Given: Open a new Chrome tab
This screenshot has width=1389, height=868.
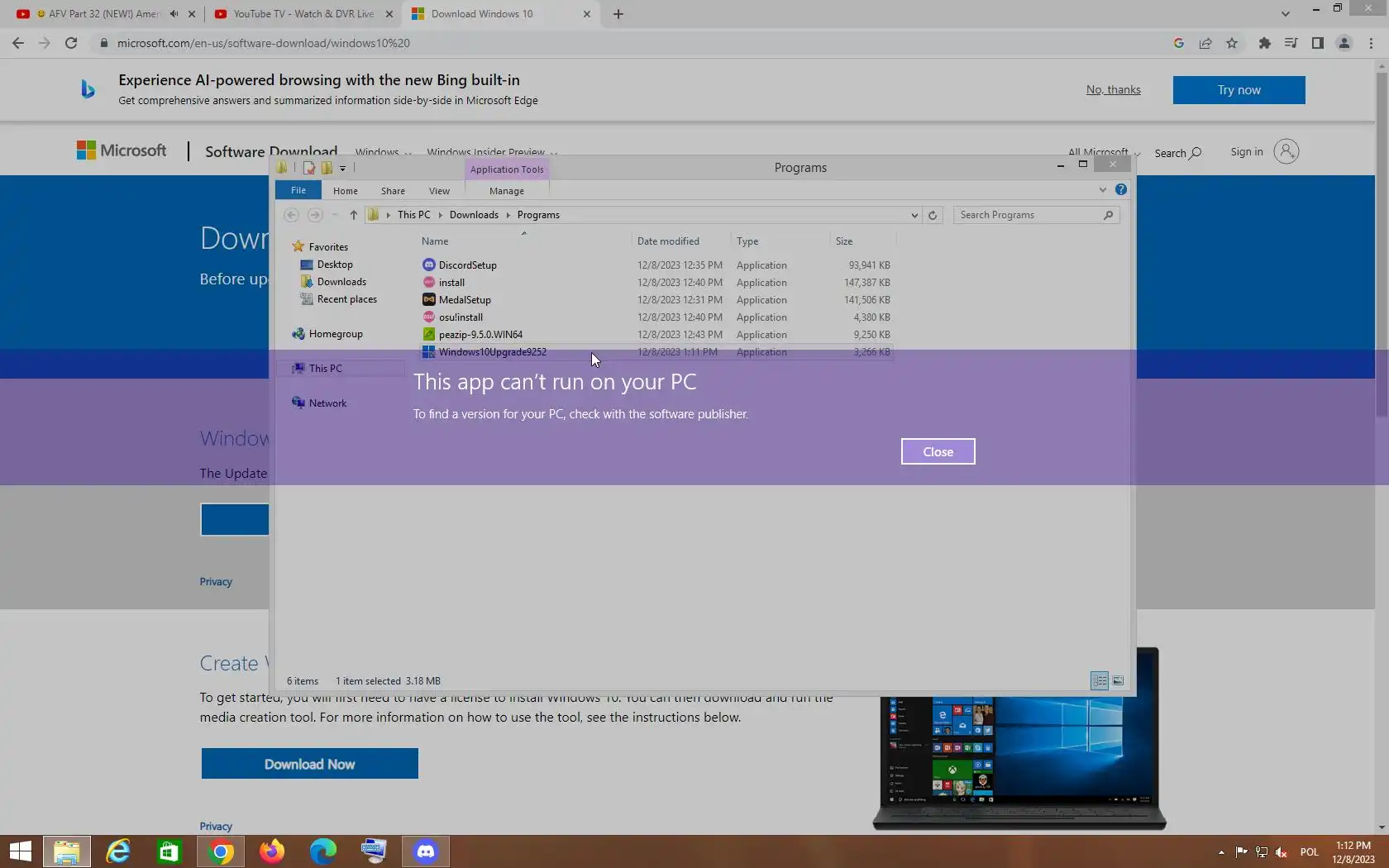Looking at the screenshot, I should (x=618, y=14).
